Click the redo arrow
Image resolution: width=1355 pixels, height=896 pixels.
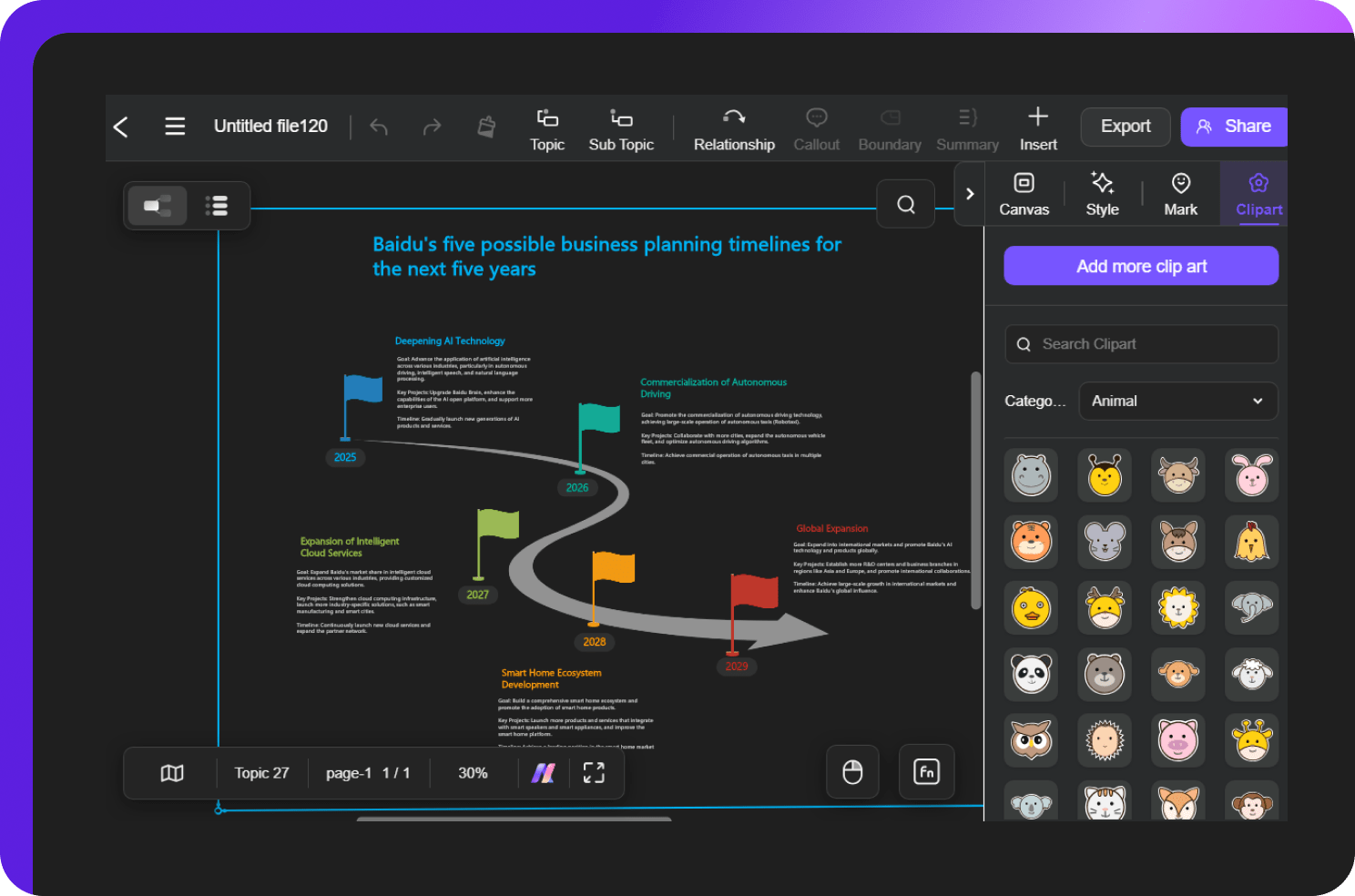click(x=432, y=127)
